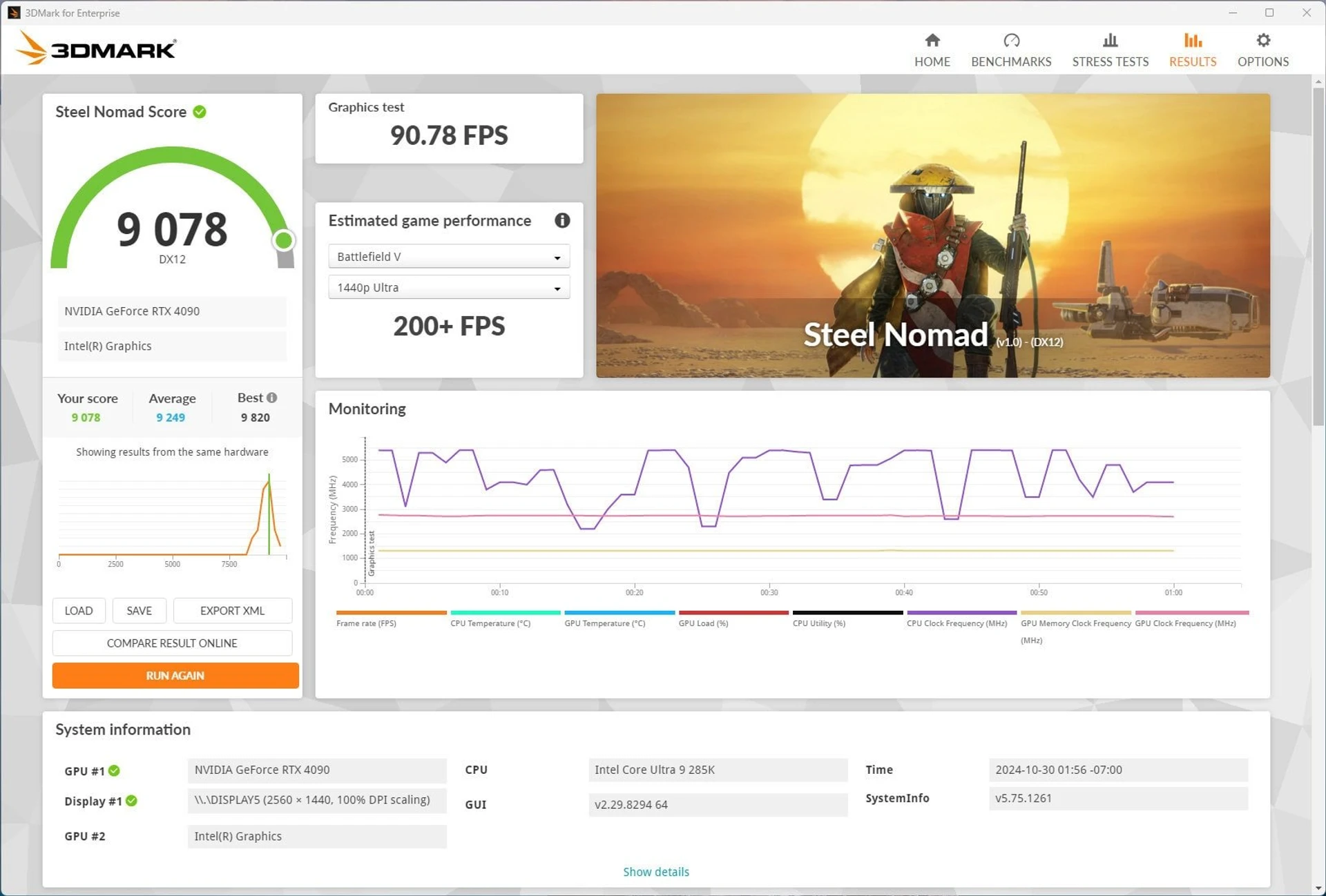This screenshot has height=896, width=1326.
Task: Click the 3DMark logo
Action: 95,48
